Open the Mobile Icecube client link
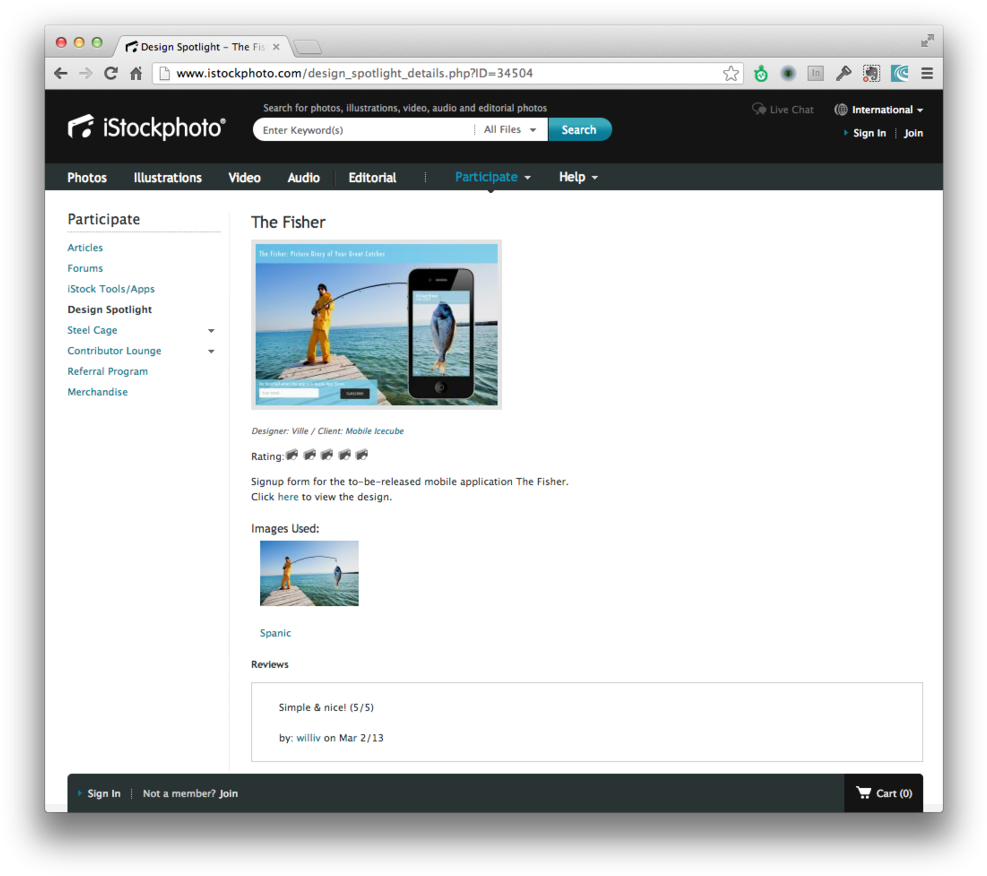Viewport: 987px width, 876px height. [x=374, y=431]
